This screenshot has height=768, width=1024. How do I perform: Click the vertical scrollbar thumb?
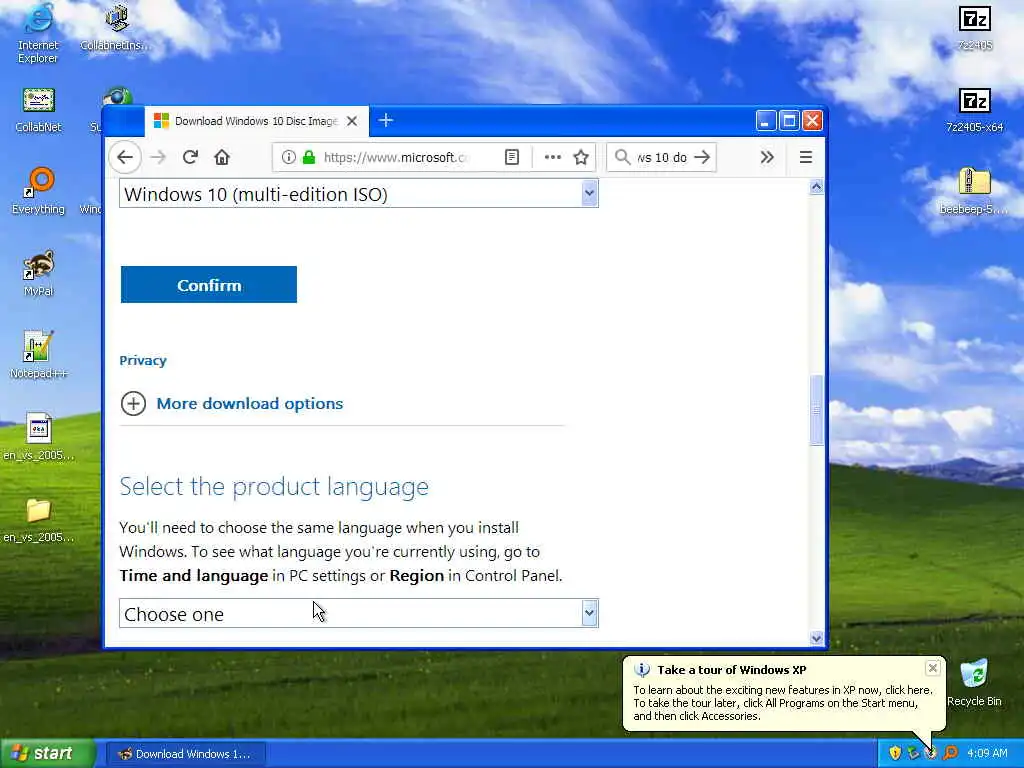point(816,410)
